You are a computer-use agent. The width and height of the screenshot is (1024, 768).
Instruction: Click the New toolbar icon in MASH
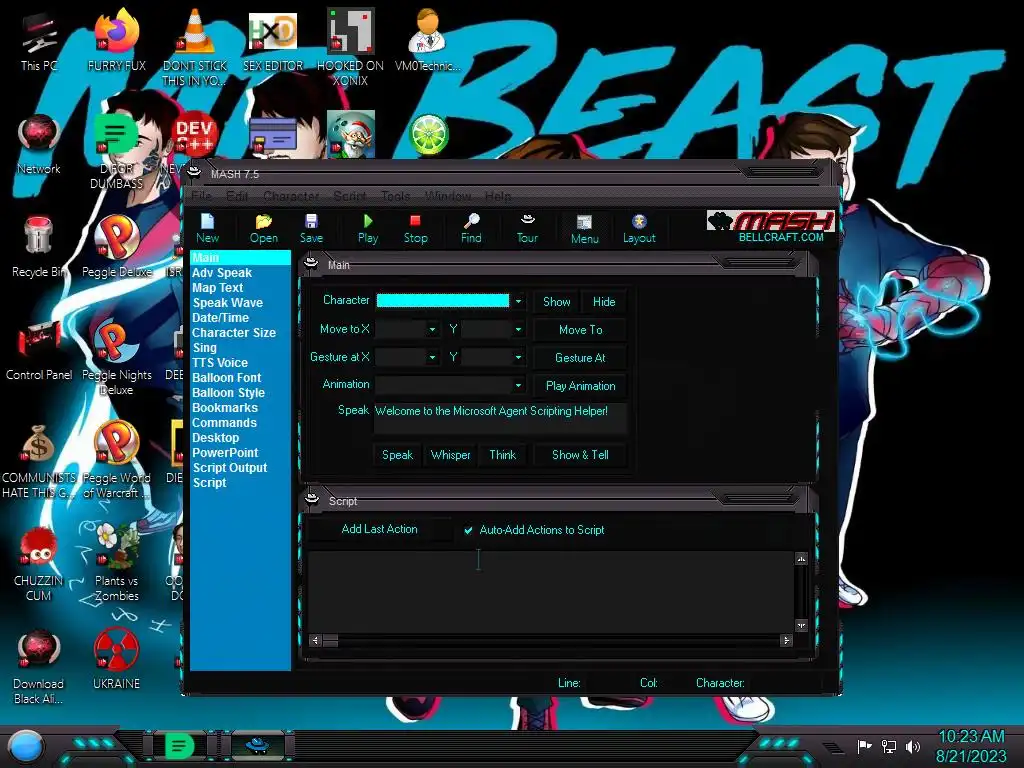coord(207,229)
